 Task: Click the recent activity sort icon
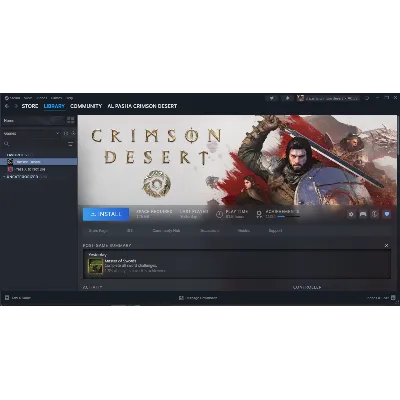click(66, 133)
